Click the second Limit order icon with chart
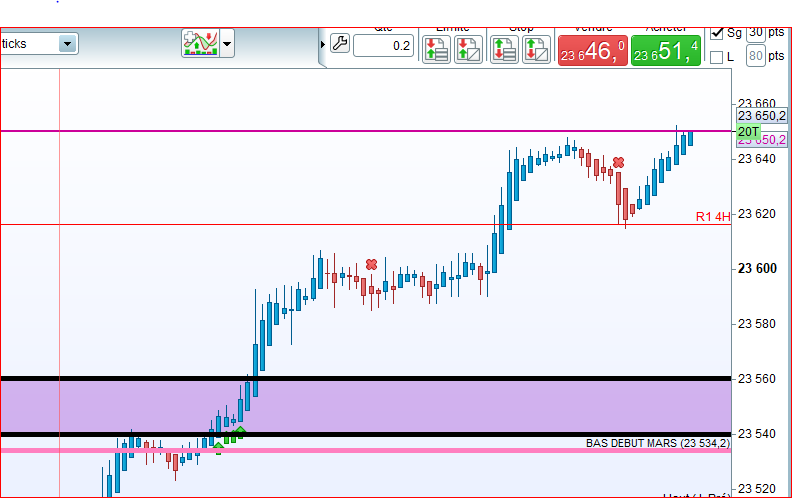This screenshot has width=792, height=498. tap(468, 49)
